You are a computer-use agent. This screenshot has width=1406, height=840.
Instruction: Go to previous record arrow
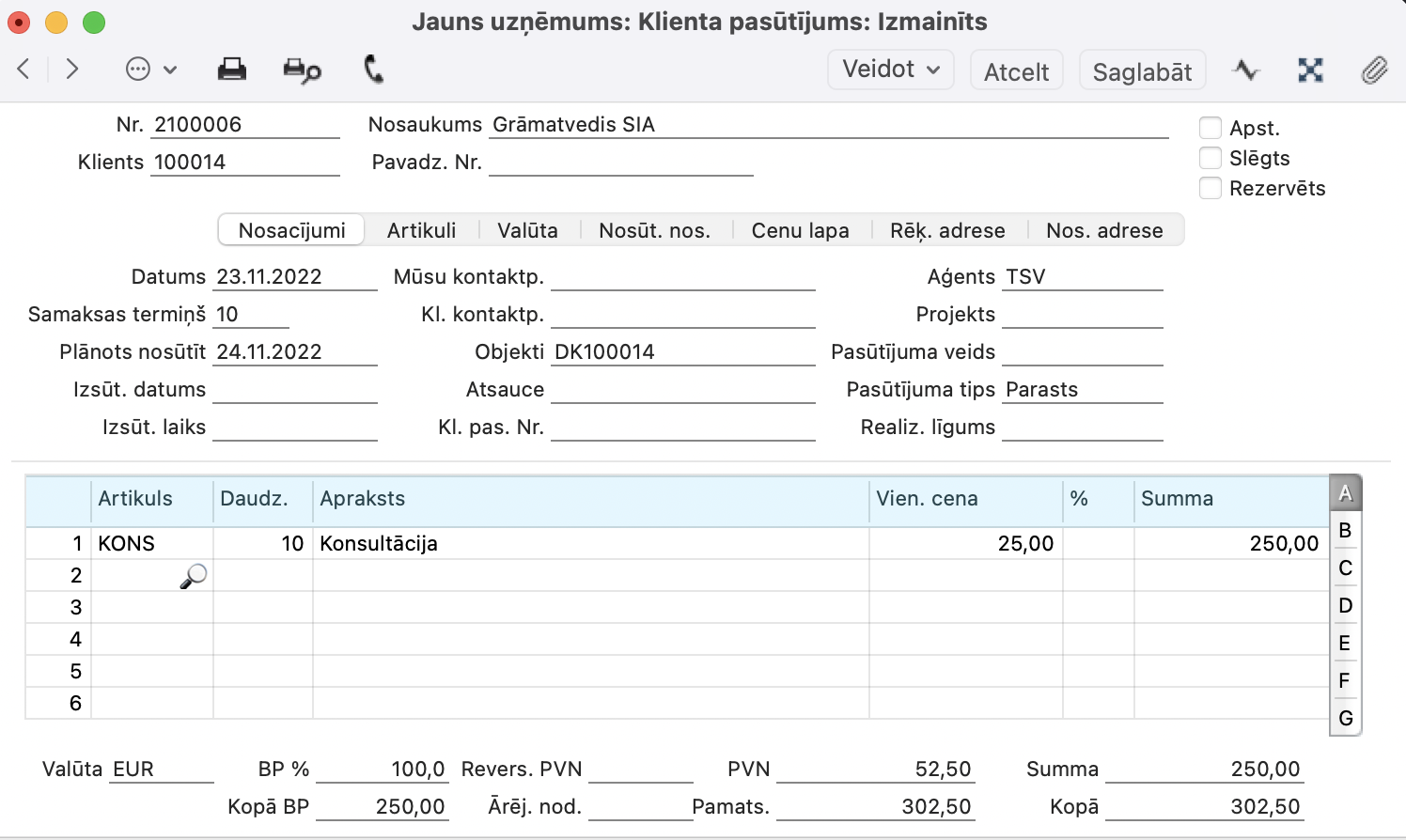click(x=24, y=69)
